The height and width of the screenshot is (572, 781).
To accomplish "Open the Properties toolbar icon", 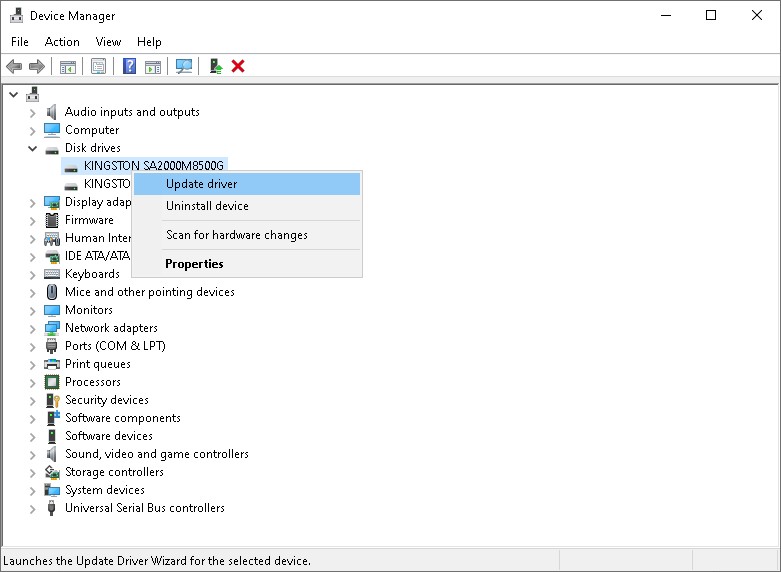I will tap(99, 66).
